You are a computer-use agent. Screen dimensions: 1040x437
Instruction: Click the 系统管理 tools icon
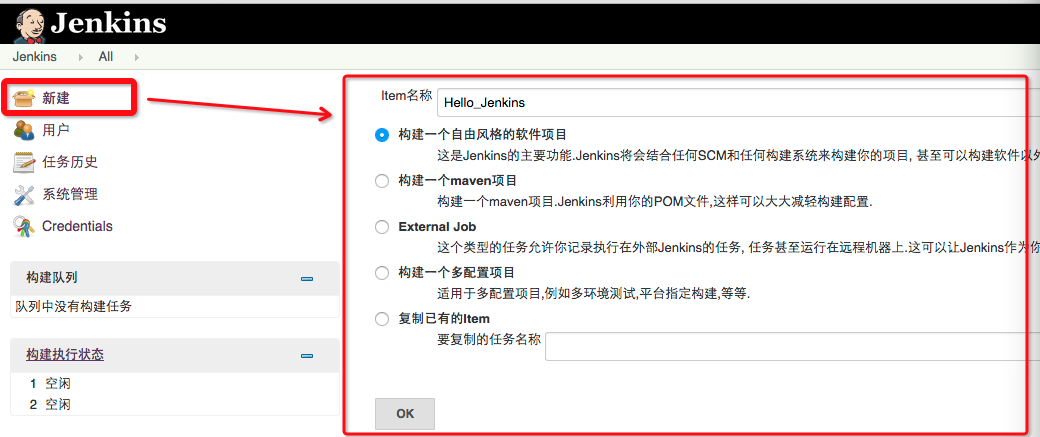[x=24, y=194]
